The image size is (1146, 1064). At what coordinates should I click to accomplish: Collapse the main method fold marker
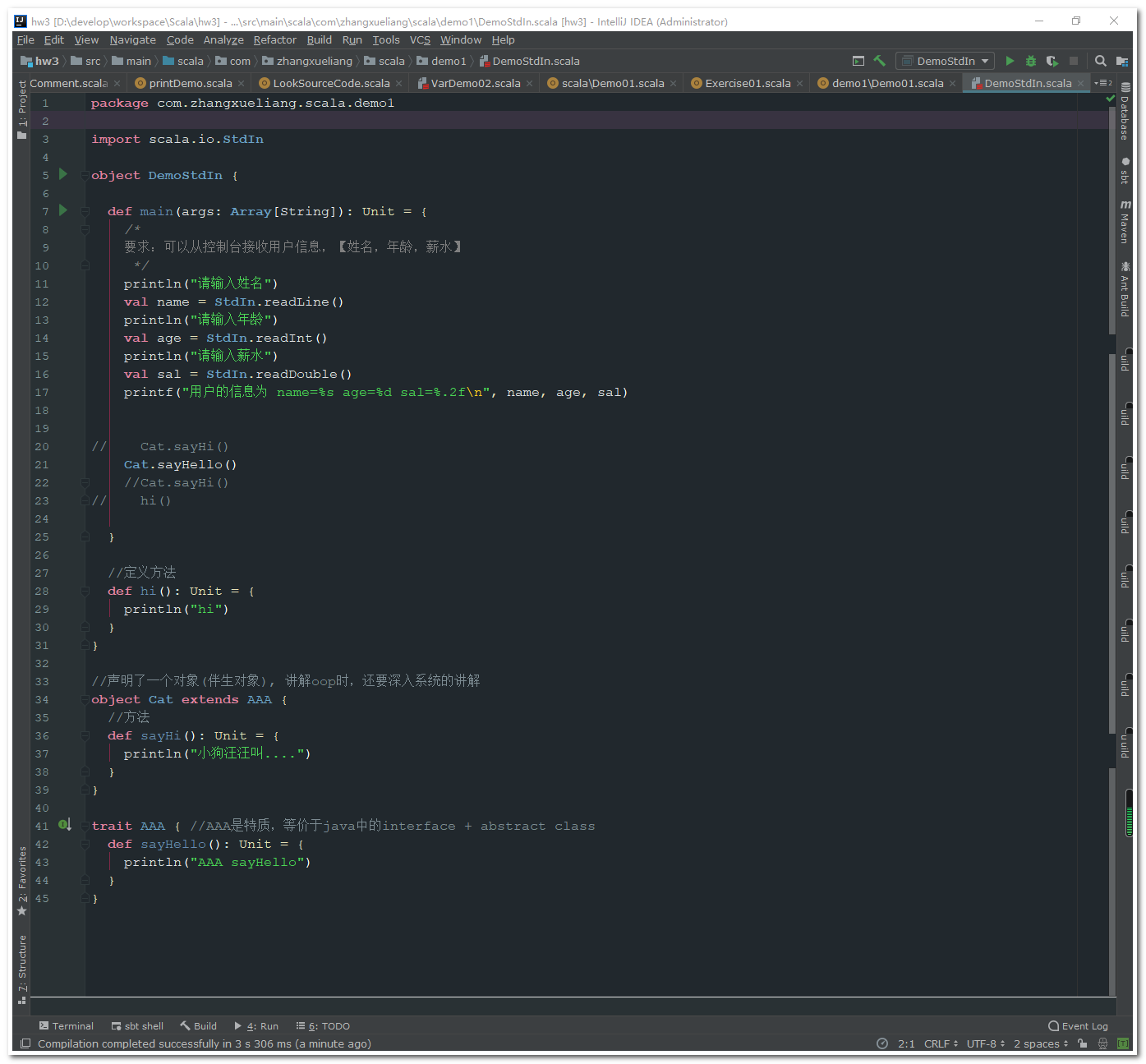85,211
